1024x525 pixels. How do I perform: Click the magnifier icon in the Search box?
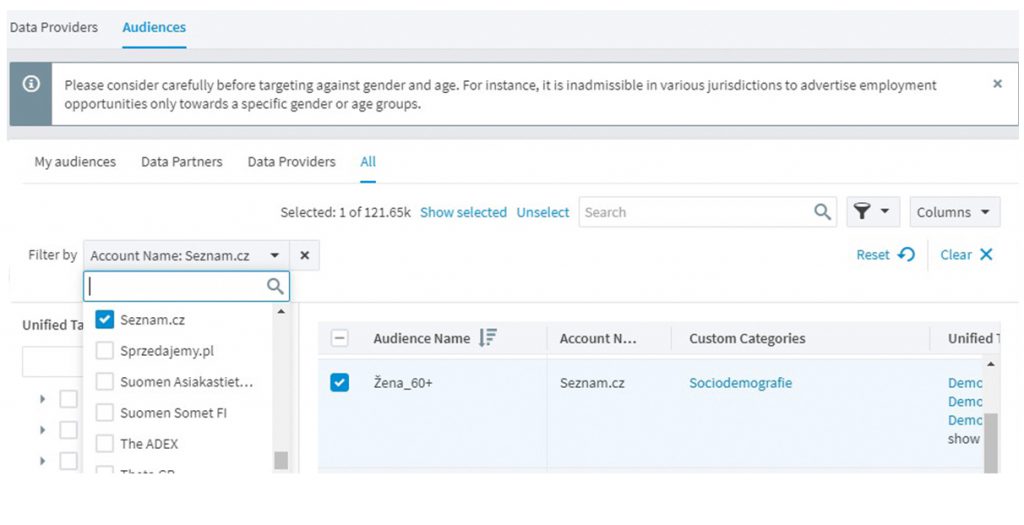click(x=822, y=212)
